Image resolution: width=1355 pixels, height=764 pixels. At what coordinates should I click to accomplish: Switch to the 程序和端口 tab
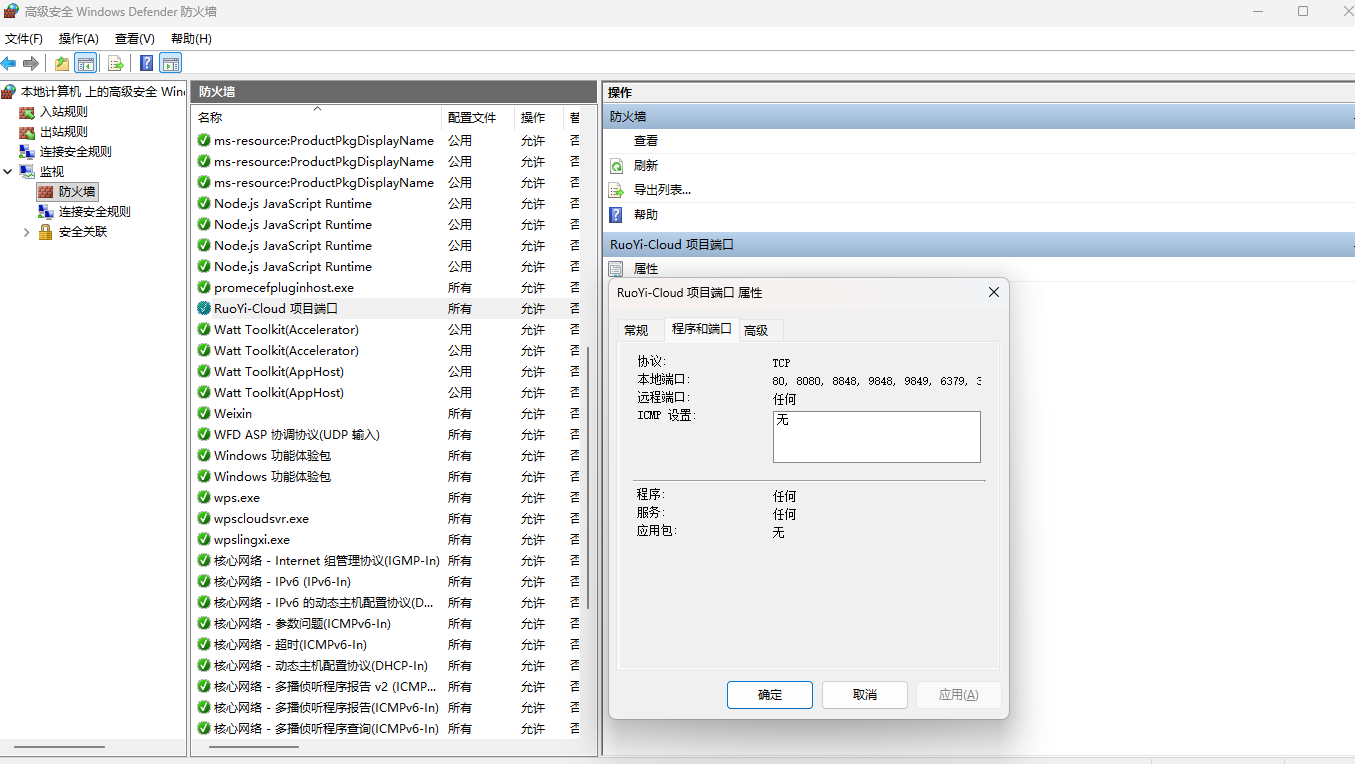(x=702, y=328)
